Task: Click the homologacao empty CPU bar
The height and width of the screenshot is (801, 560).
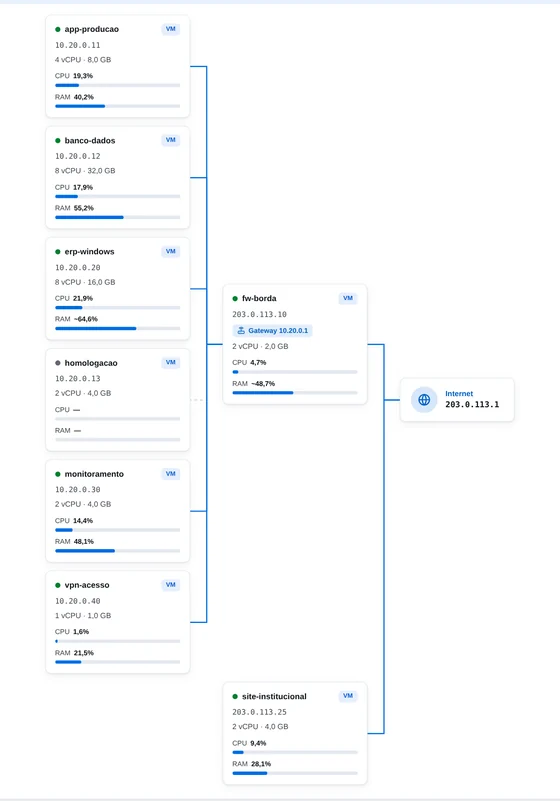Action: click(x=118, y=419)
